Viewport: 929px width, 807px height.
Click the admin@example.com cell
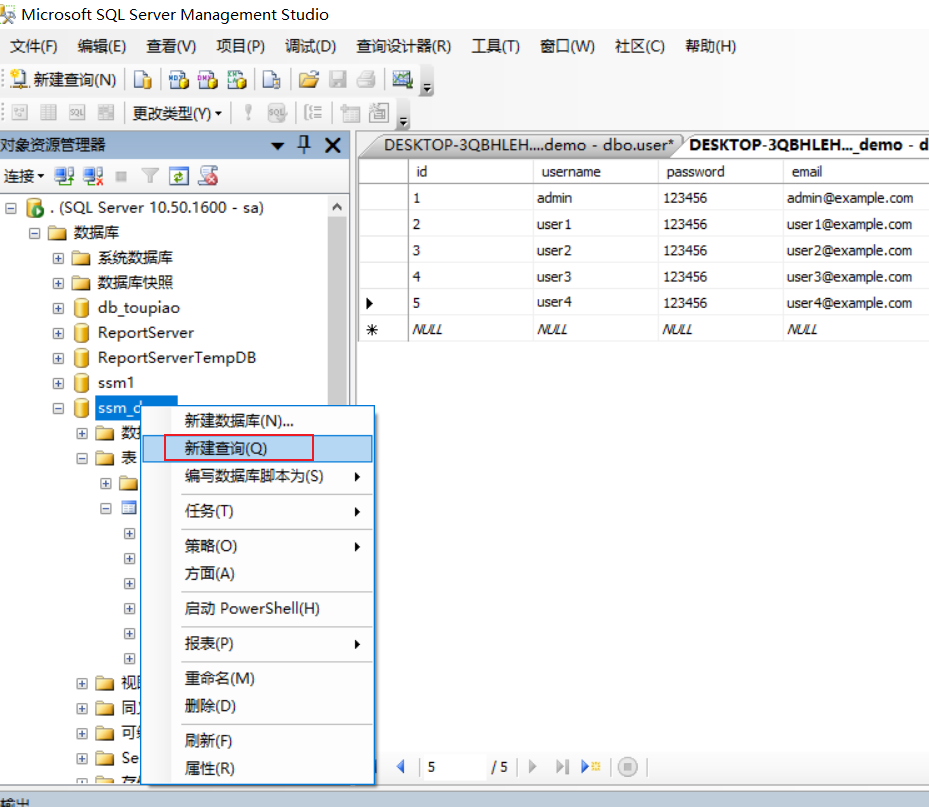(x=856, y=198)
